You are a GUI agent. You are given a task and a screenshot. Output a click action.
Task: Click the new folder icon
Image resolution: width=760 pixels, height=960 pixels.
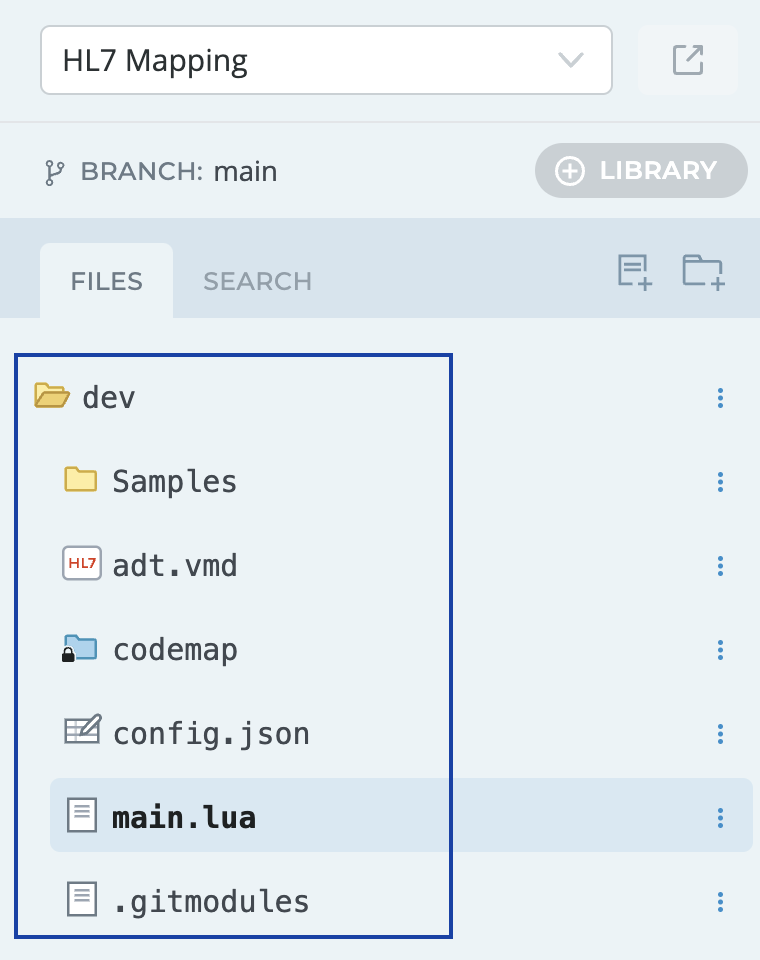[703, 272]
